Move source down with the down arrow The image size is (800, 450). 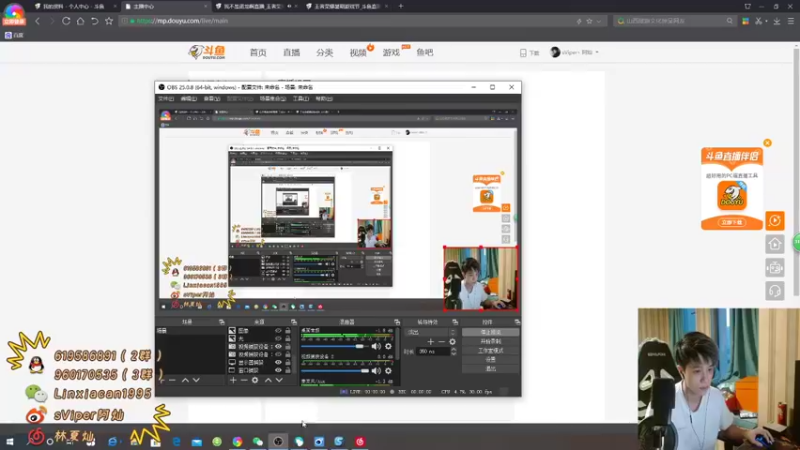[279, 380]
